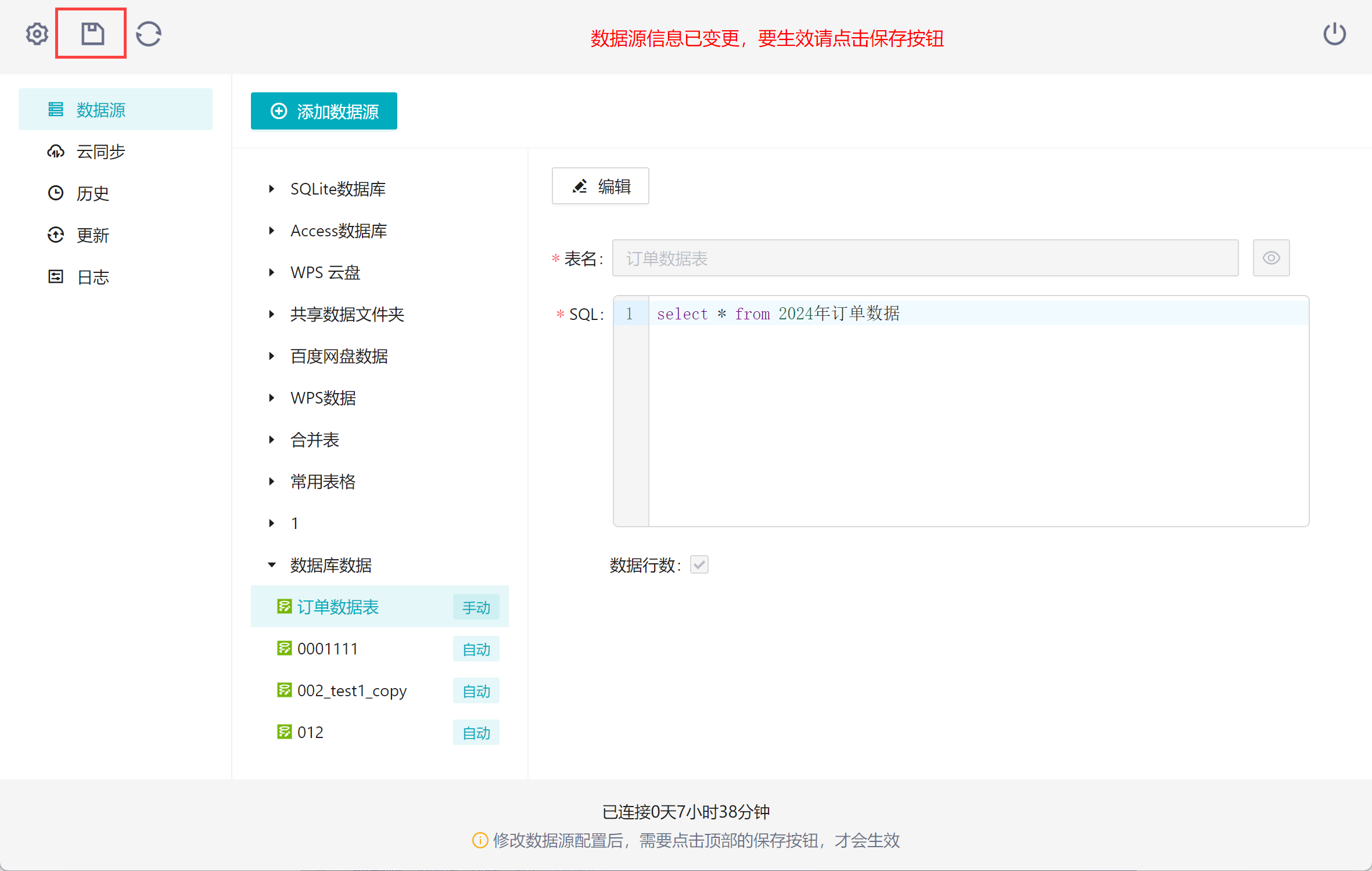Viewport: 1372px width, 871px height.
Task: Click the 修改数据源配置后 footer hint text
Action: [696, 840]
